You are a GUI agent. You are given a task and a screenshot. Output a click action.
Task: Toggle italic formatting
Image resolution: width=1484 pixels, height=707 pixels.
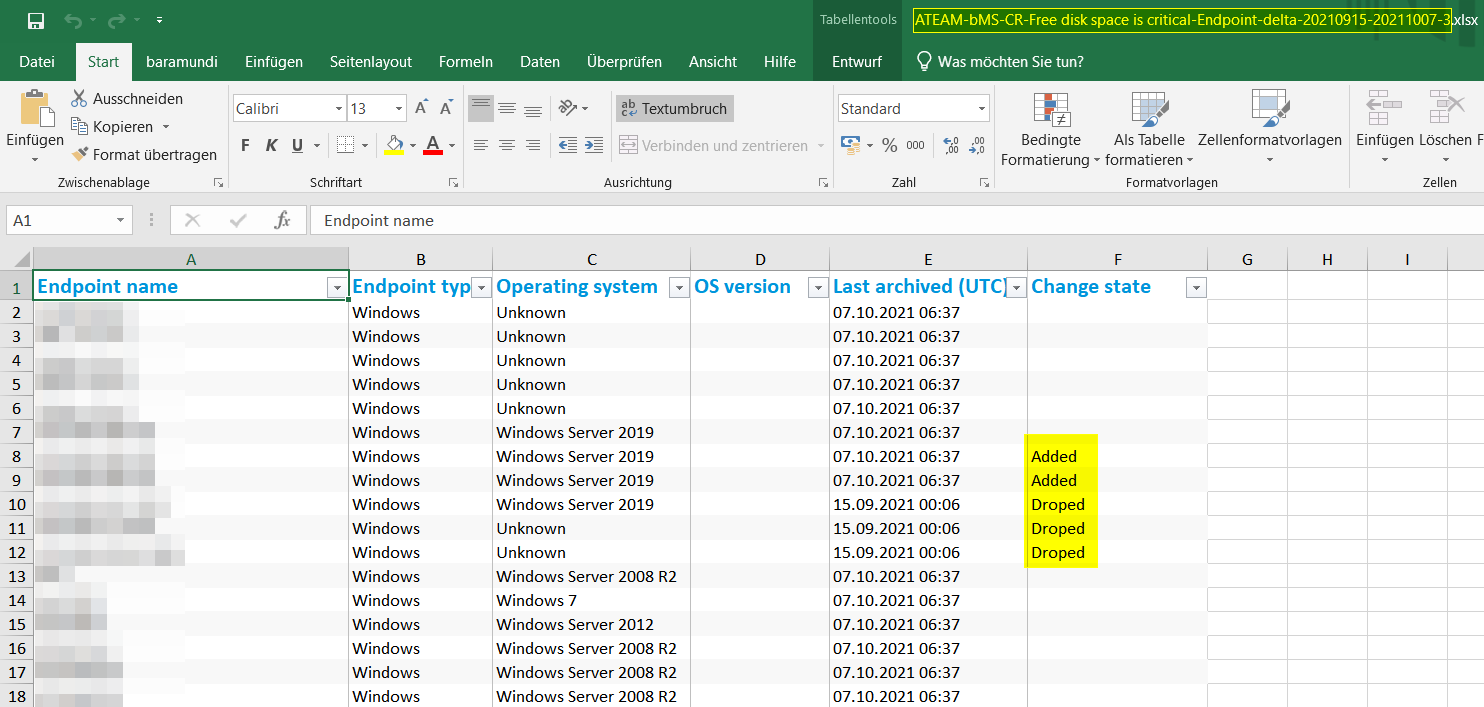pyautogui.click(x=271, y=146)
